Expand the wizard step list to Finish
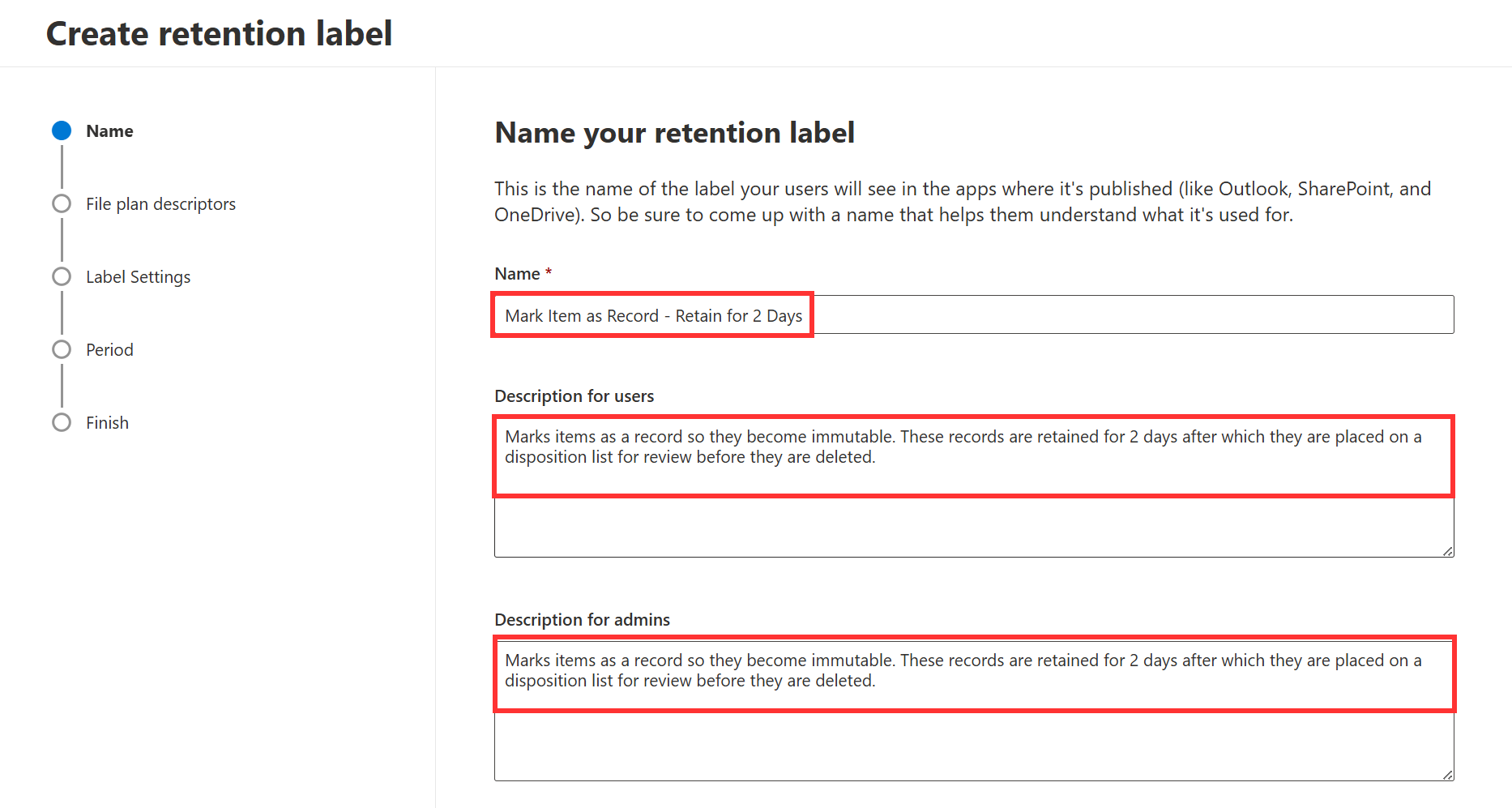 click(x=107, y=422)
